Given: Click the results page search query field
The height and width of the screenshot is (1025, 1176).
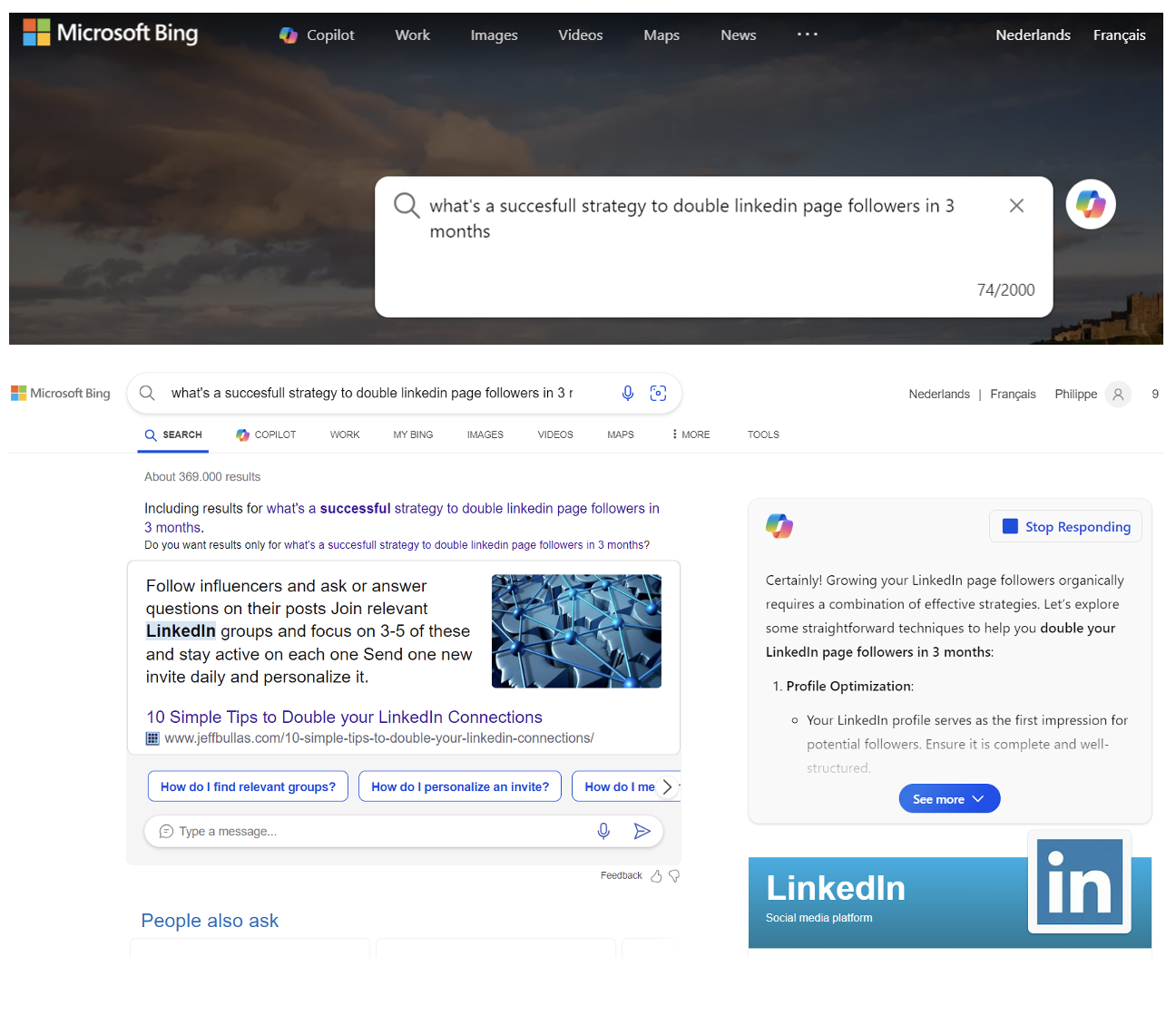Looking at the screenshot, I should (372, 393).
